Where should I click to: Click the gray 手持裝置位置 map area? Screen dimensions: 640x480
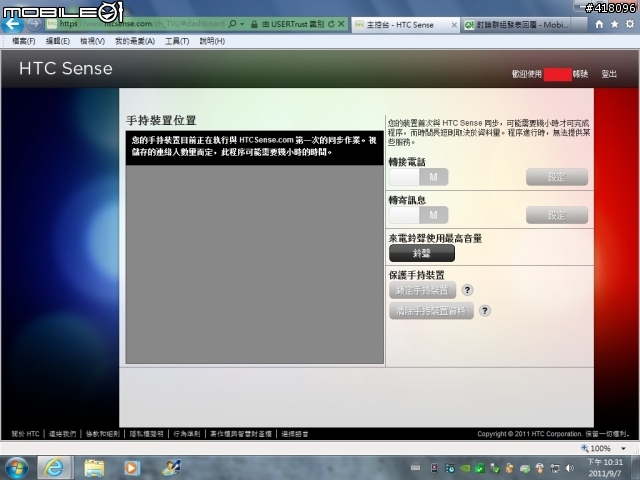(255, 264)
